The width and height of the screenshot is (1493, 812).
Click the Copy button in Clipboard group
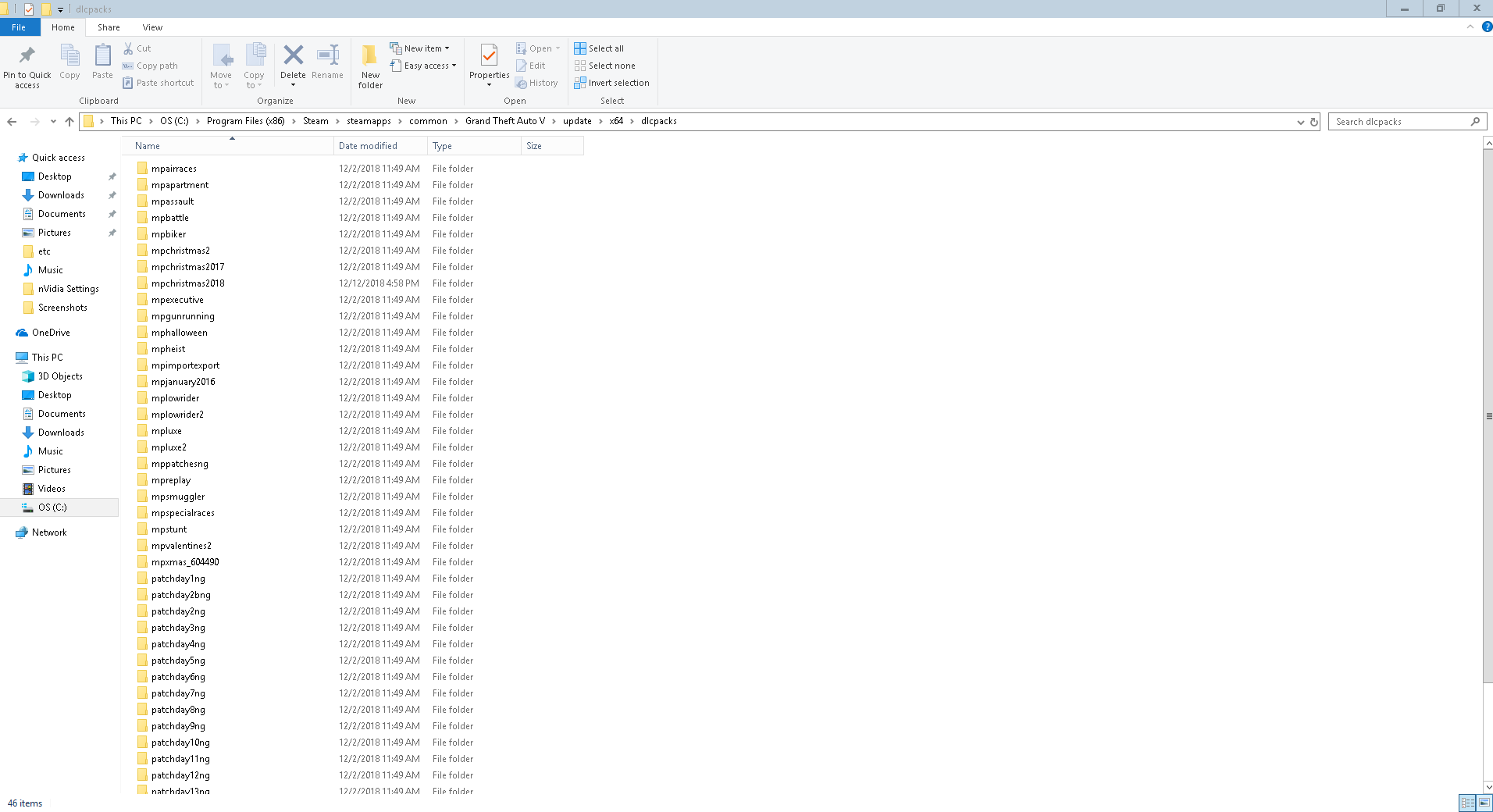point(69,62)
